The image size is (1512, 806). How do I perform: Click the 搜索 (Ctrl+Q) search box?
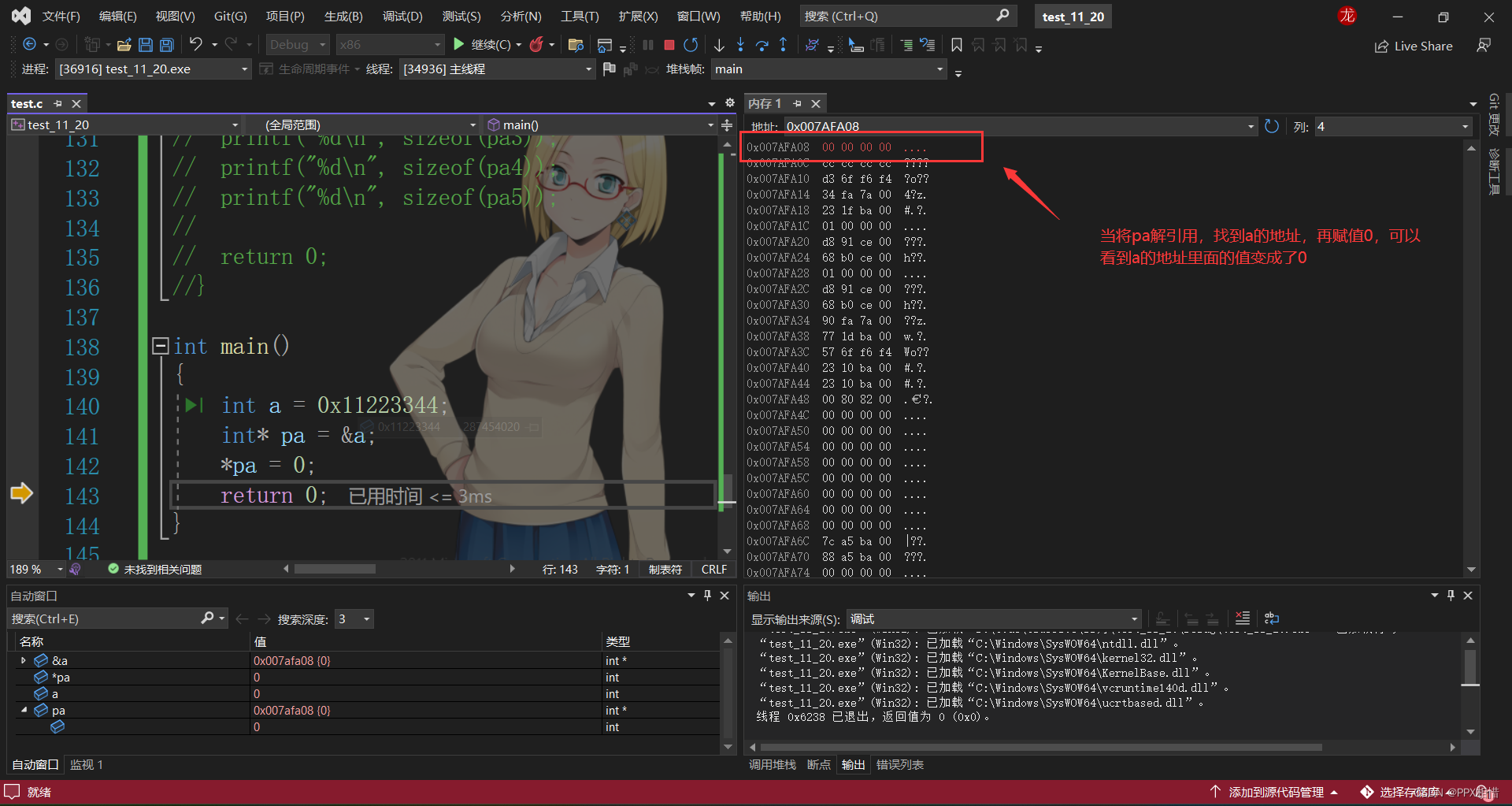click(x=908, y=16)
